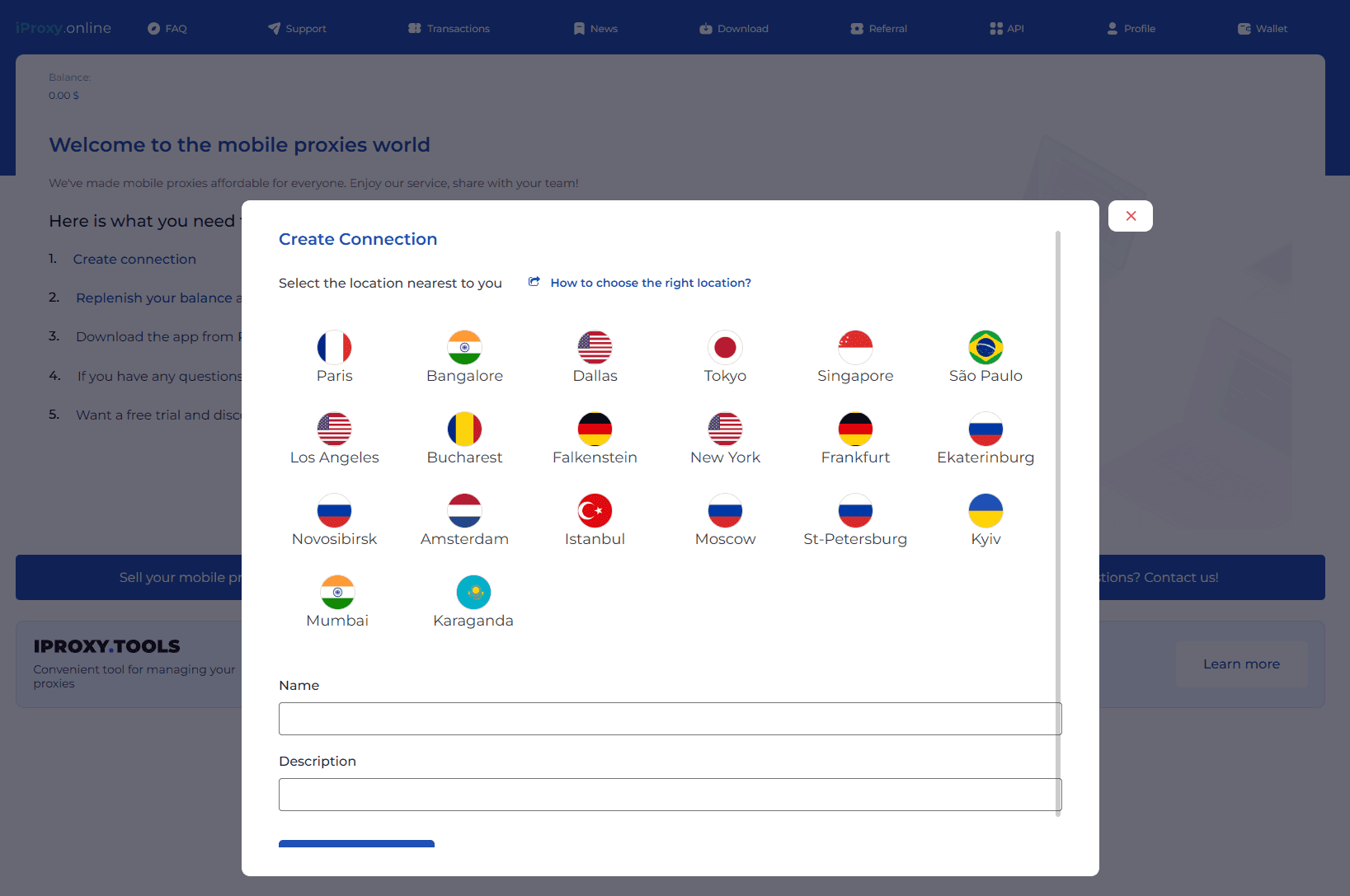Screen dimensions: 1350x896
Task: Select the Singapore flag location
Action: click(855, 347)
